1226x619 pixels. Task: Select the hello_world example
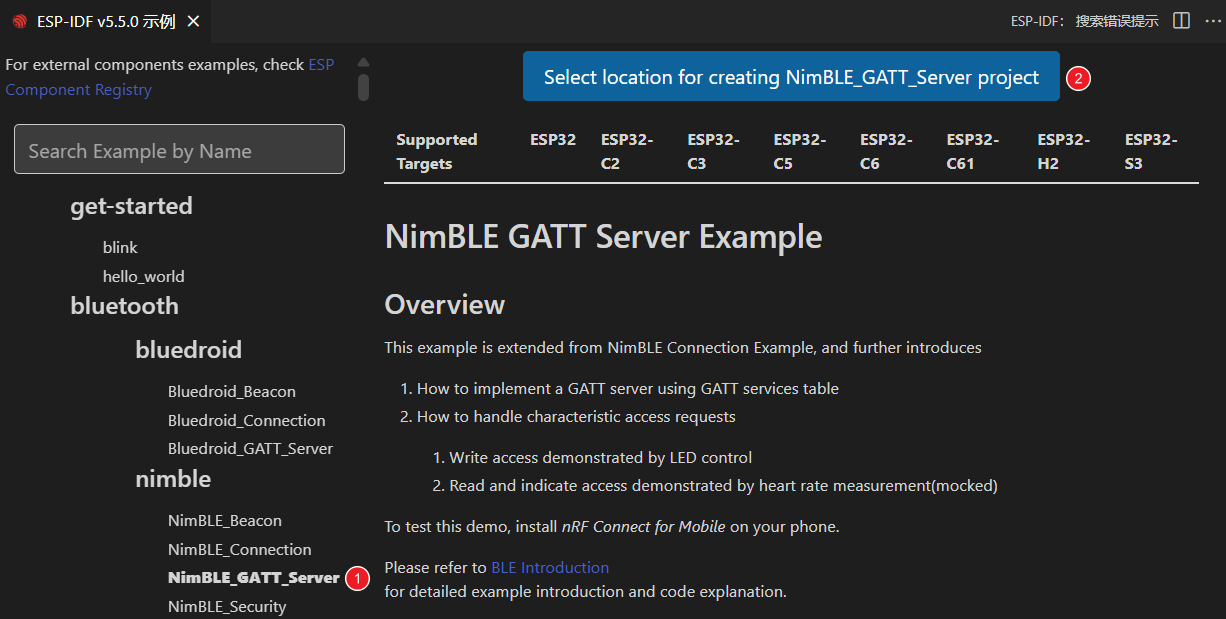coord(143,276)
